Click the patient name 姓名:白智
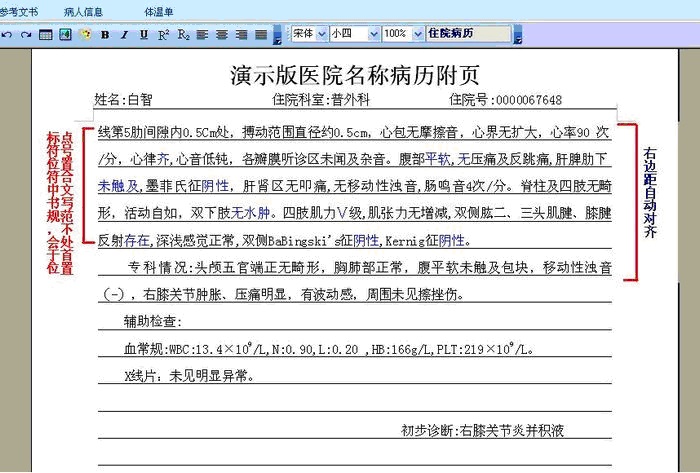700x473 pixels. 123,99
